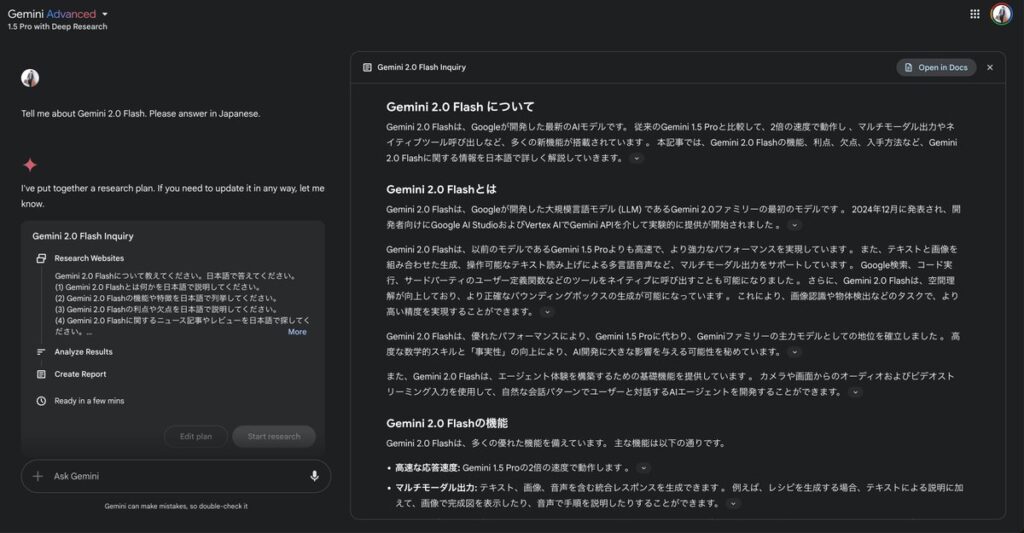
Task: Click the account profile avatar top right
Action: pos(1001,14)
